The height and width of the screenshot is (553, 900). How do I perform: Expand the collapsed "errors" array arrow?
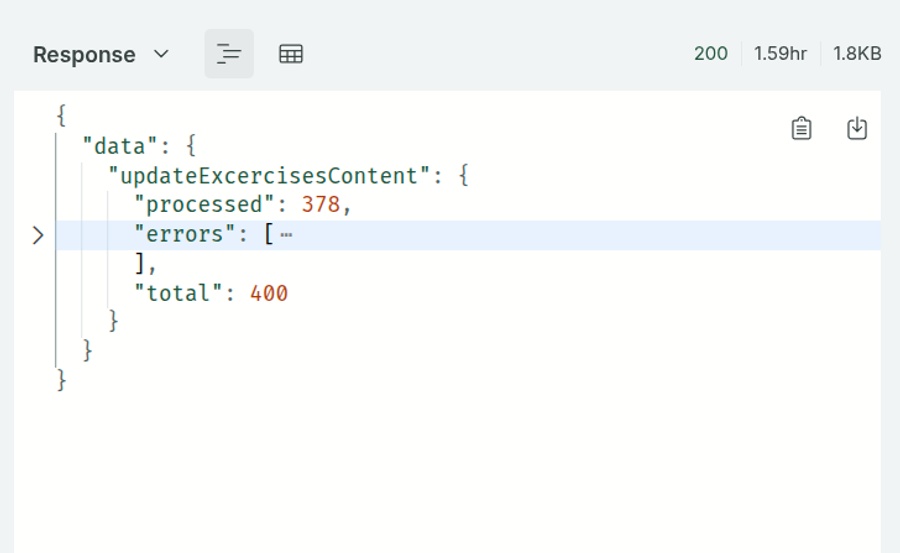coord(38,236)
